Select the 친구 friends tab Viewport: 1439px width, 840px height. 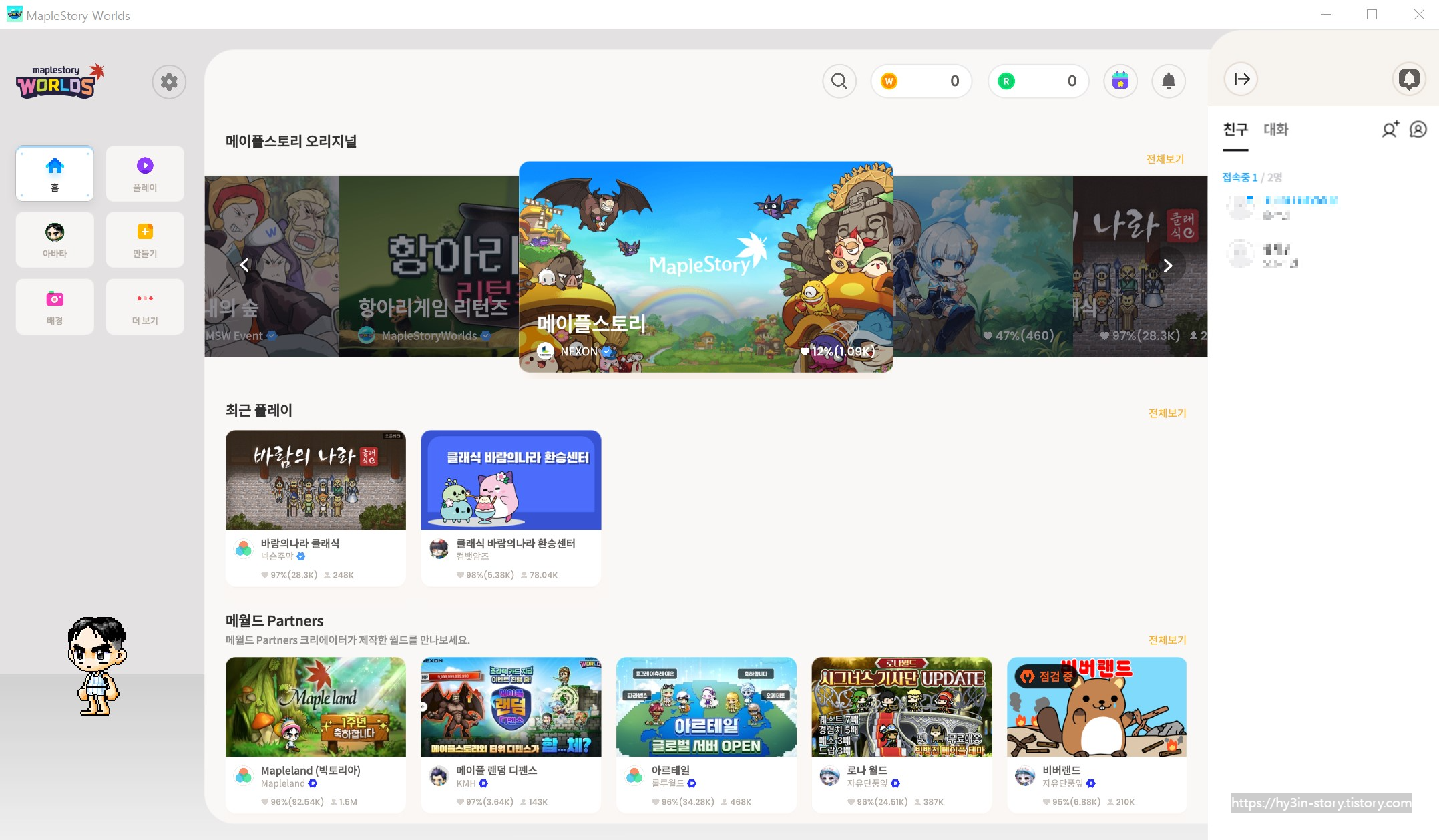[1235, 130]
